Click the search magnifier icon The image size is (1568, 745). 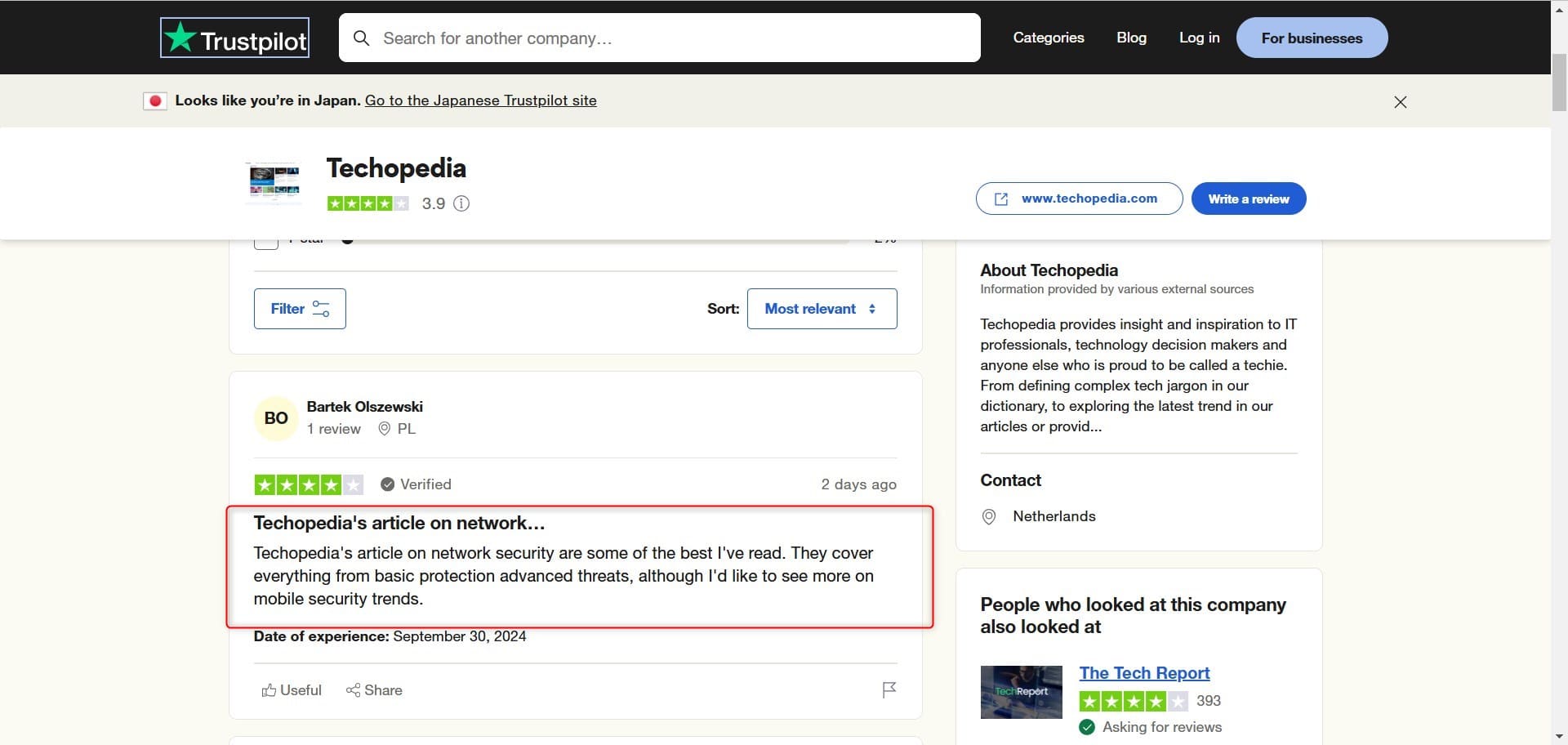pyautogui.click(x=361, y=38)
